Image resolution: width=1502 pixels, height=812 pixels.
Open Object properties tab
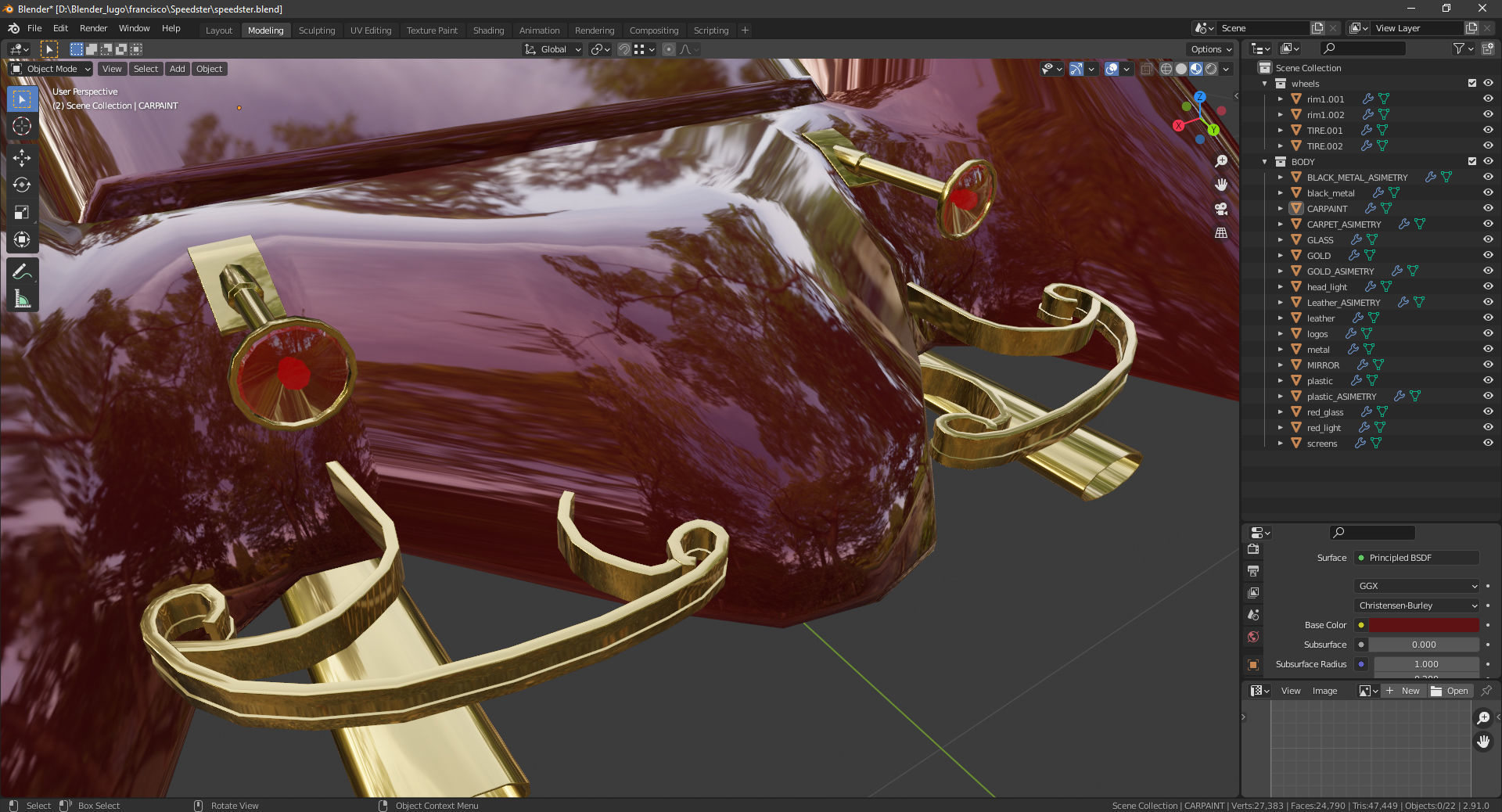click(x=1253, y=665)
